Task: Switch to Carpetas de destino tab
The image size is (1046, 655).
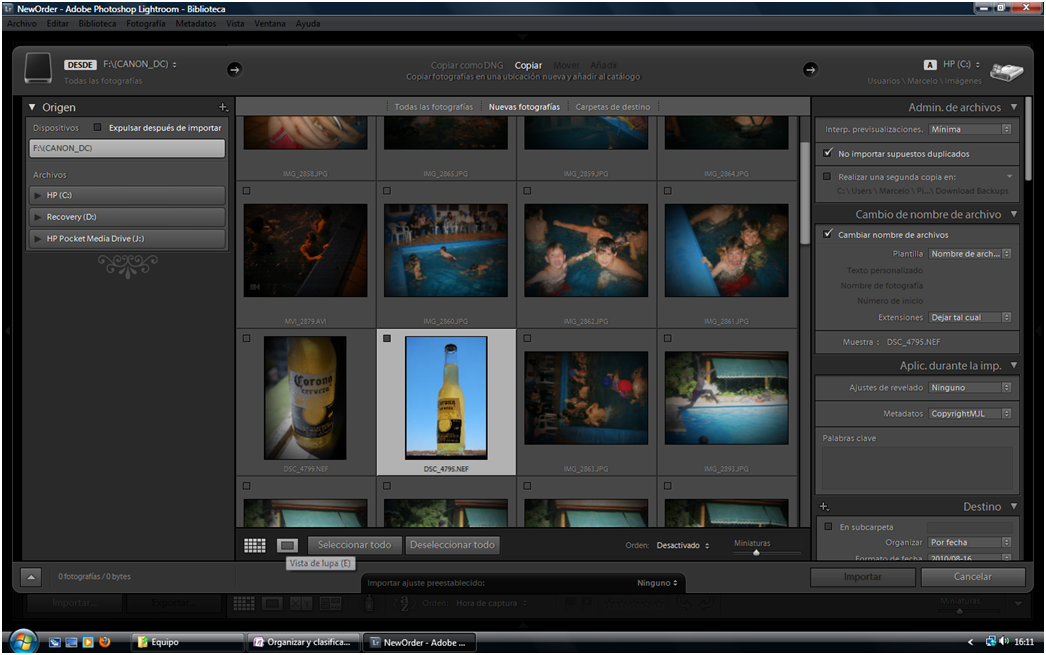Action: 612,107
